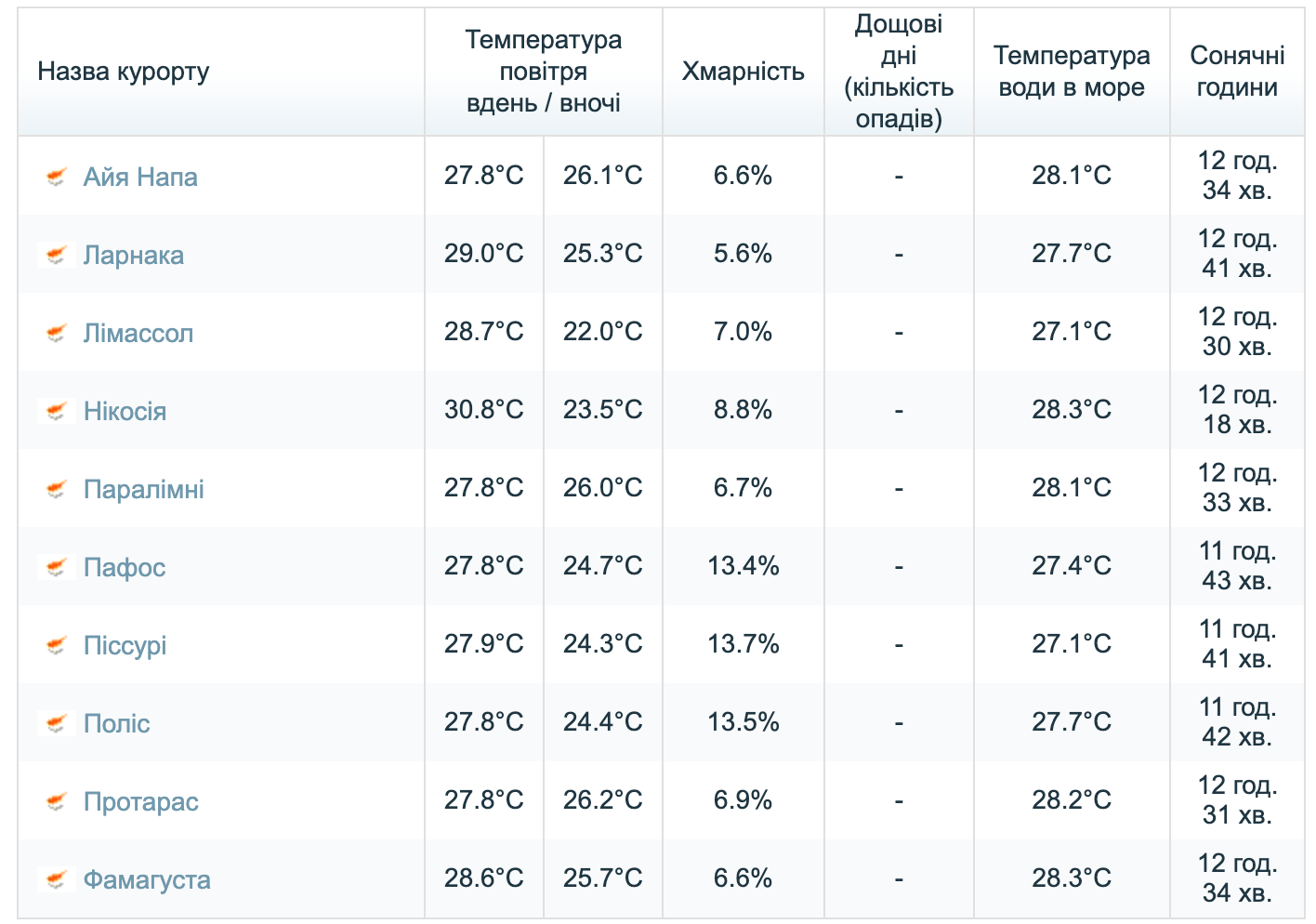The width and height of the screenshot is (1316, 924).
Task: Follow the Лімассол resort link
Action: (138, 333)
